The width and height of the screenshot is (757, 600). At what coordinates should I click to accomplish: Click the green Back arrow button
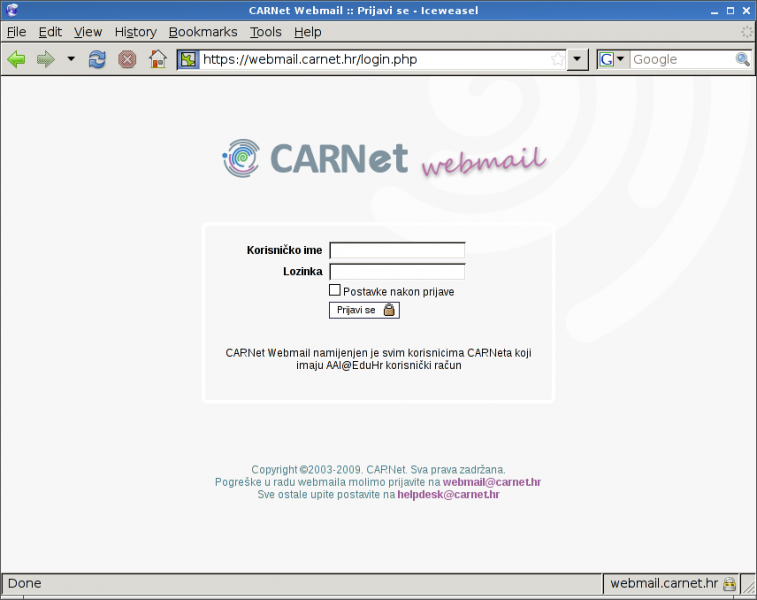coord(16,59)
